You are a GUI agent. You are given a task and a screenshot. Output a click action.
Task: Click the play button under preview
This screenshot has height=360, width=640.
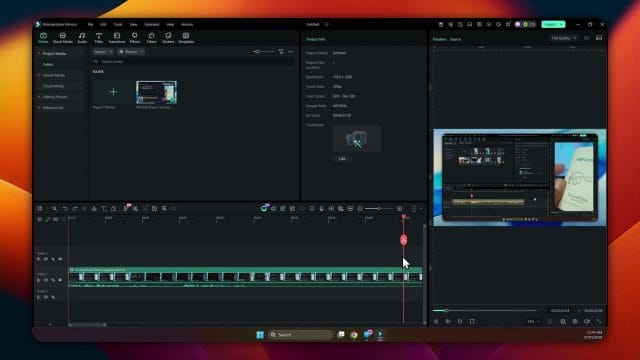coord(460,322)
